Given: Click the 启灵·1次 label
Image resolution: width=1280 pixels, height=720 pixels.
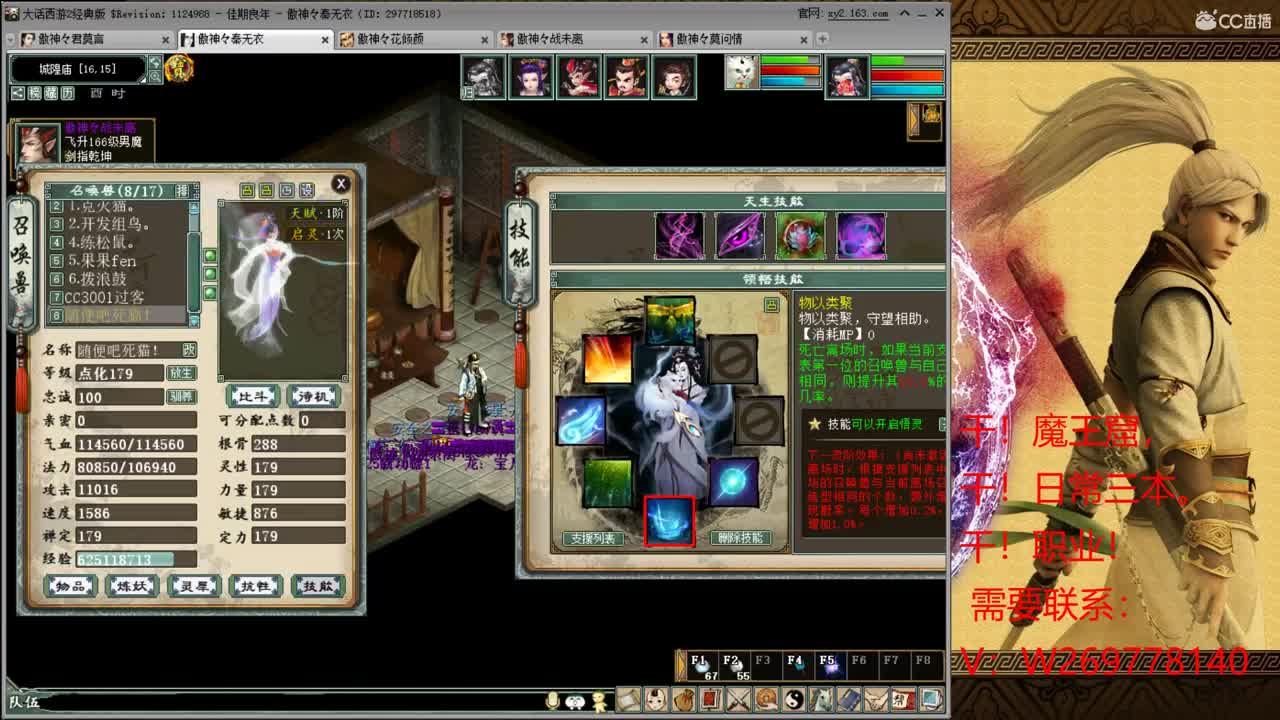Looking at the screenshot, I should 317,234.
